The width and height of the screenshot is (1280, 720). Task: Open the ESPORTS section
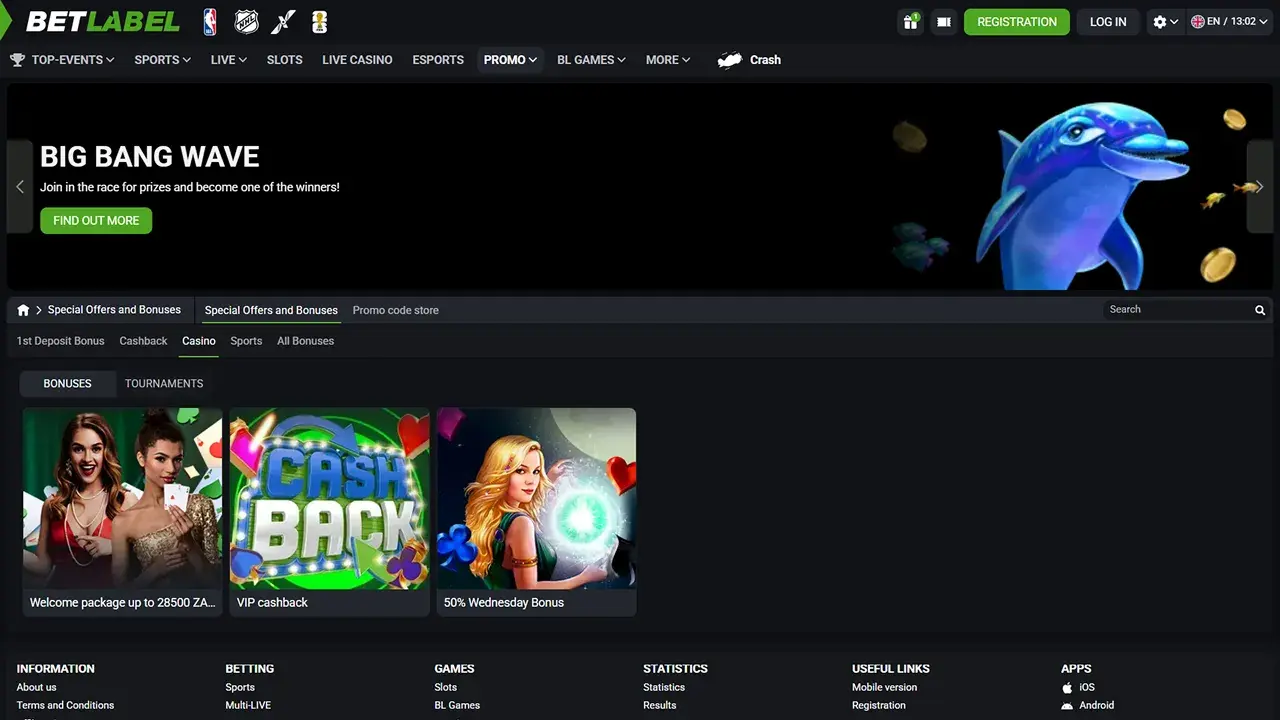[x=438, y=60]
